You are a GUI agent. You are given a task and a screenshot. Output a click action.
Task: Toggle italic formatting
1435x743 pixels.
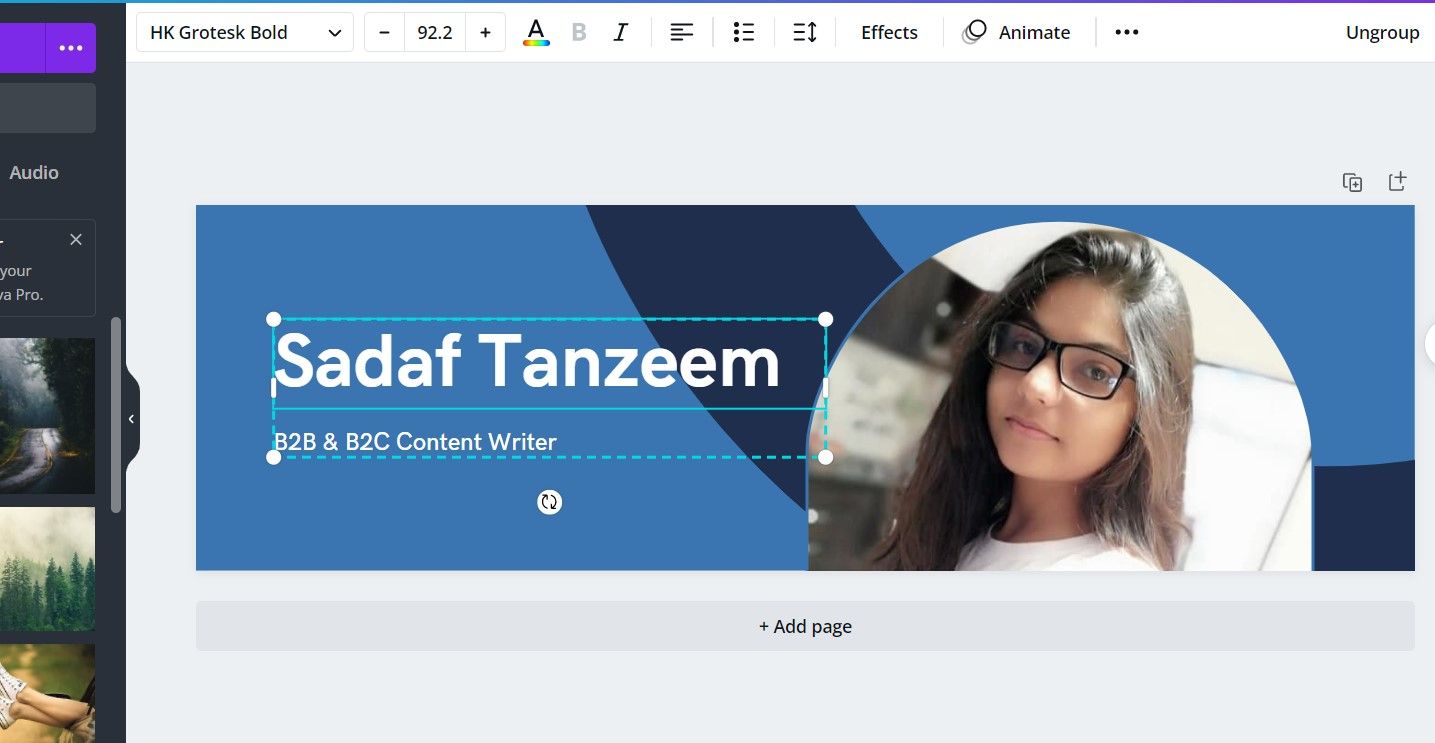621,32
